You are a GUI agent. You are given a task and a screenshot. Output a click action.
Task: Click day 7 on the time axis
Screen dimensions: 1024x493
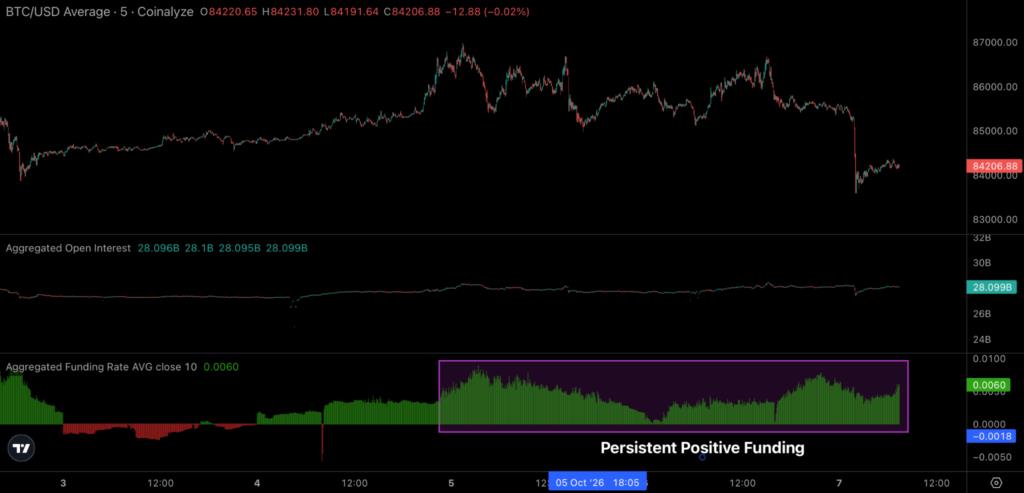click(x=839, y=483)
